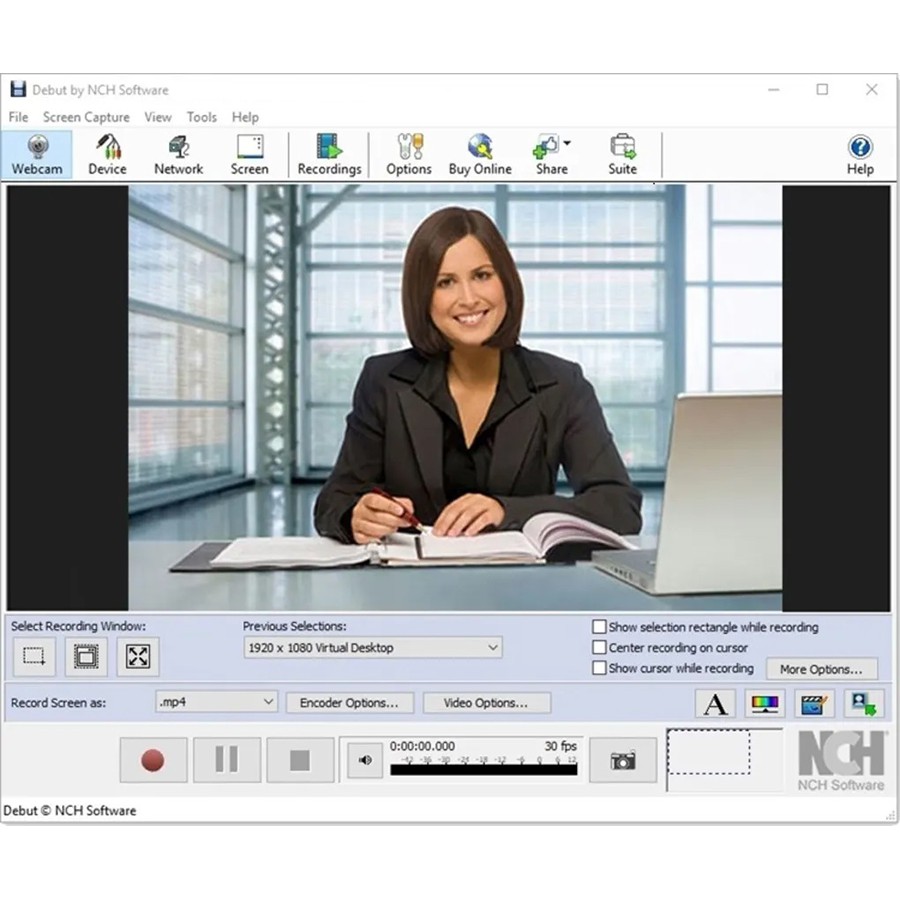Expand the Previous Selections dropdown
Viewport: 900px width, 900px height.
click(492, 648)
